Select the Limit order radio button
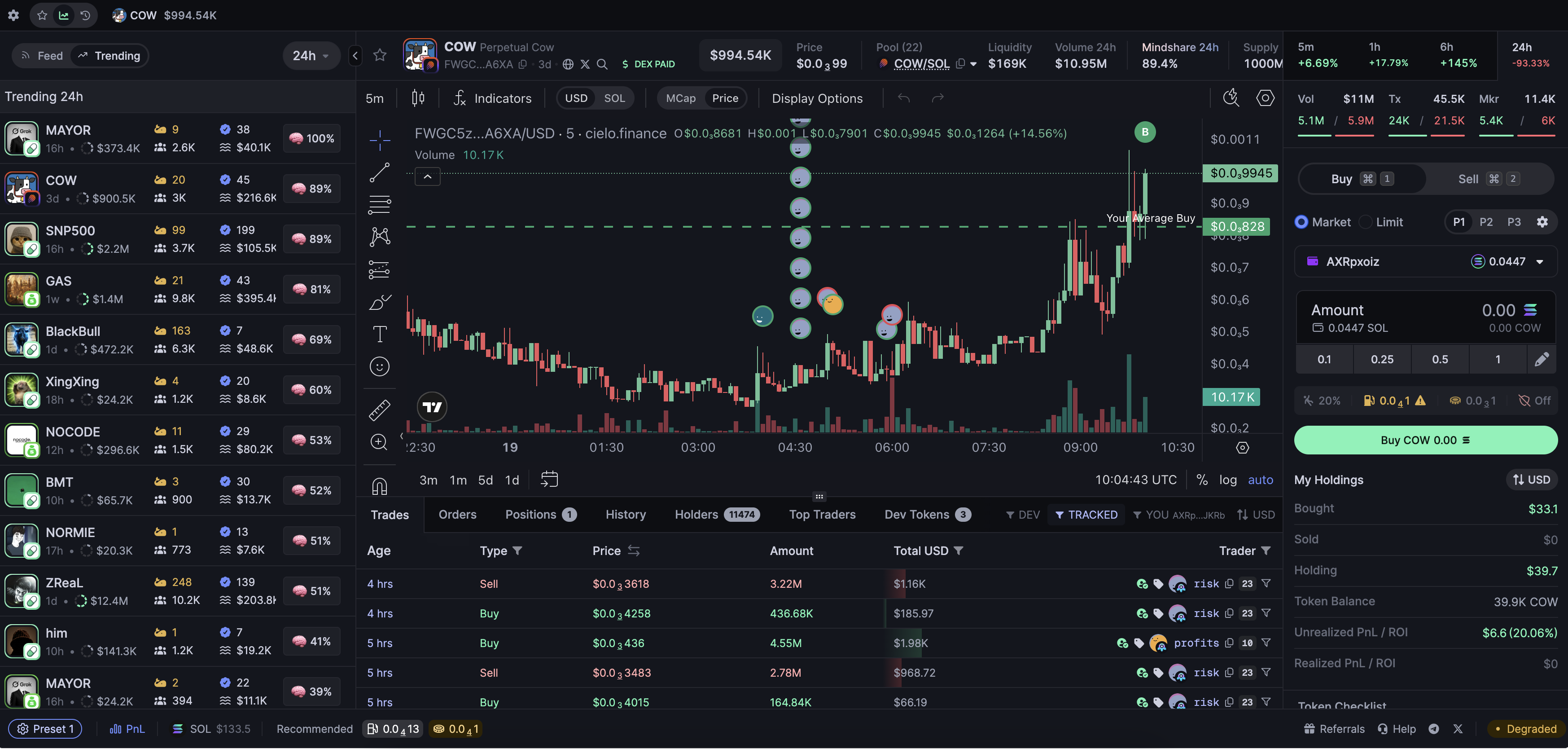Image resolution: width=1568 pixels, height=749 pixels. tap(1367, 222)
